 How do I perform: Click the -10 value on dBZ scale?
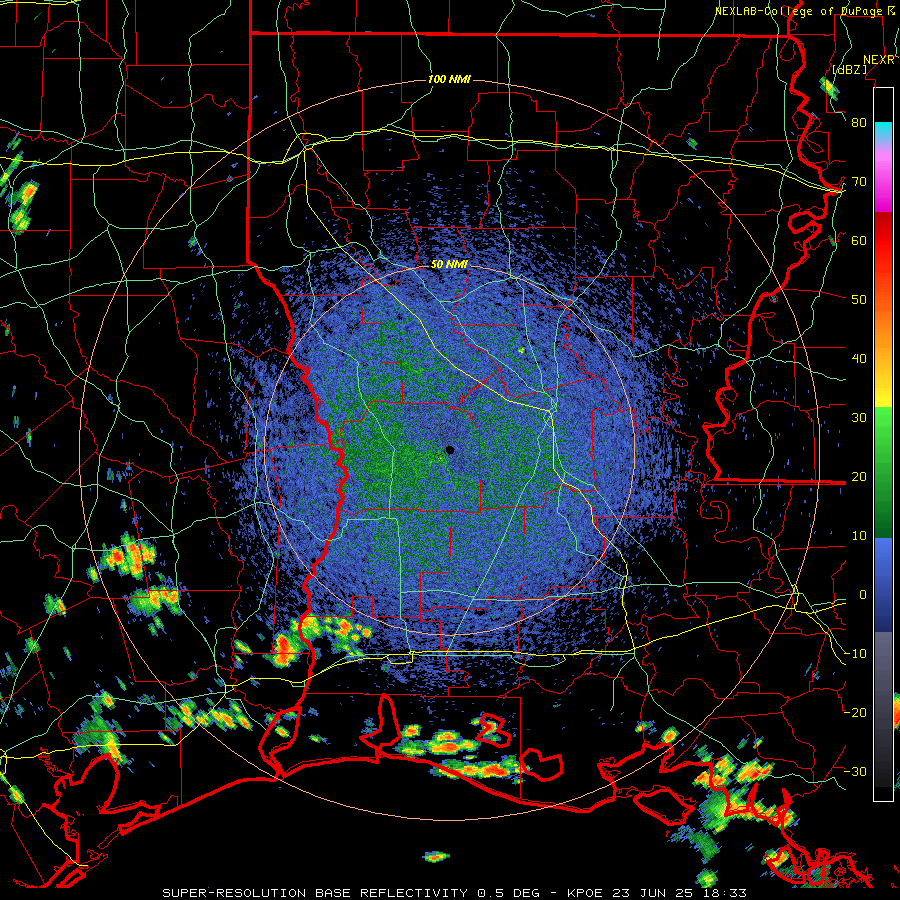point(855,654)
